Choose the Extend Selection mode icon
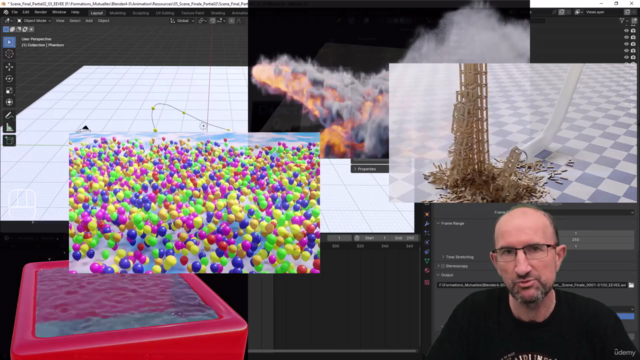 pyautogui.click(x=12, y=29)
